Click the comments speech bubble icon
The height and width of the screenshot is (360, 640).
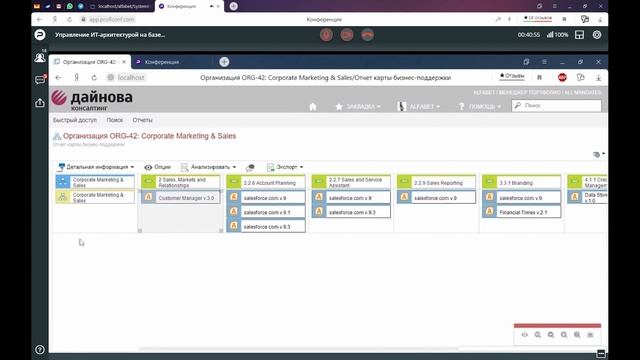point(250,167)
